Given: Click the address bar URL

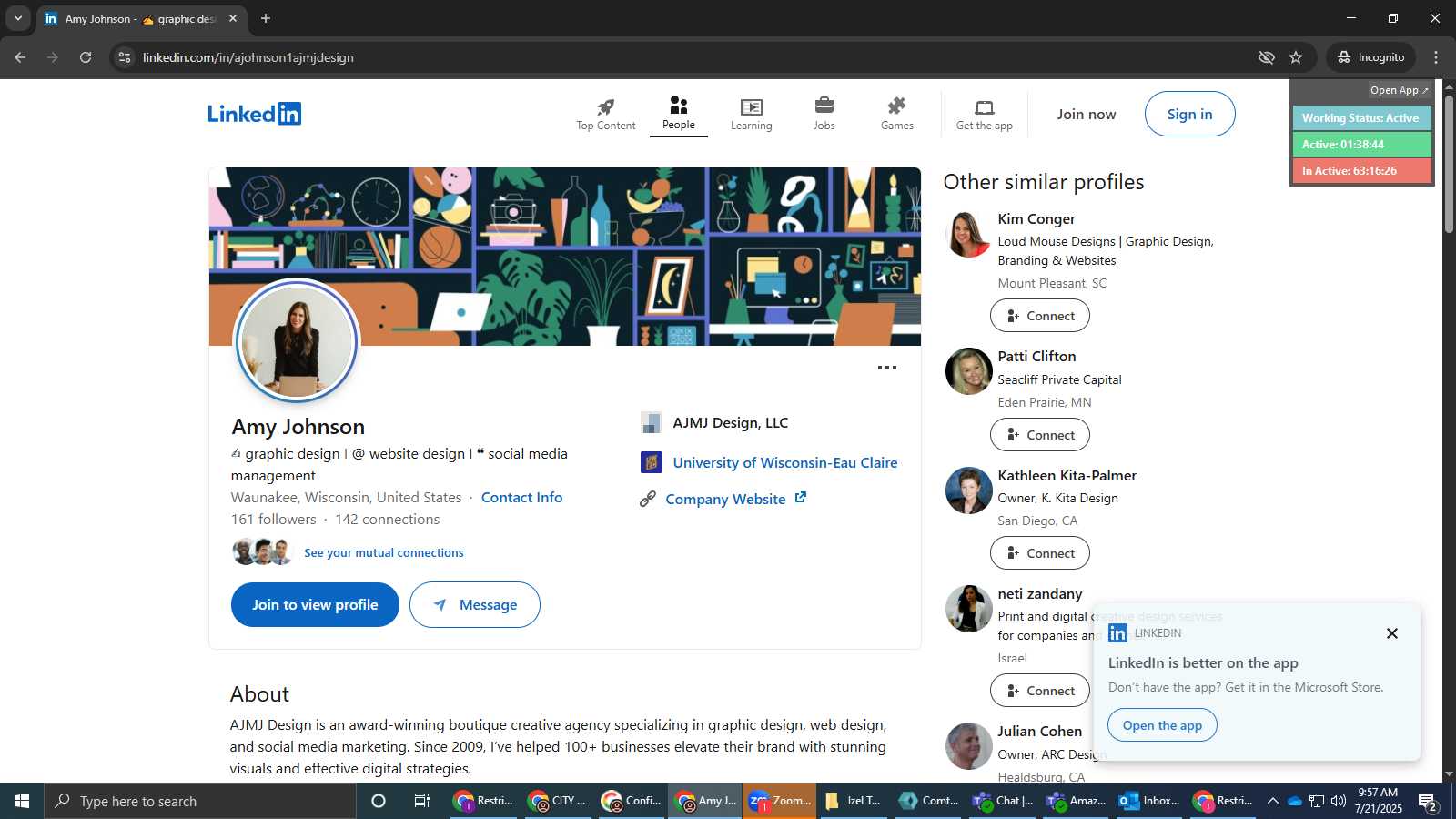Looking at the screenshot, I should pyautogui.click(x=248, y=57).
